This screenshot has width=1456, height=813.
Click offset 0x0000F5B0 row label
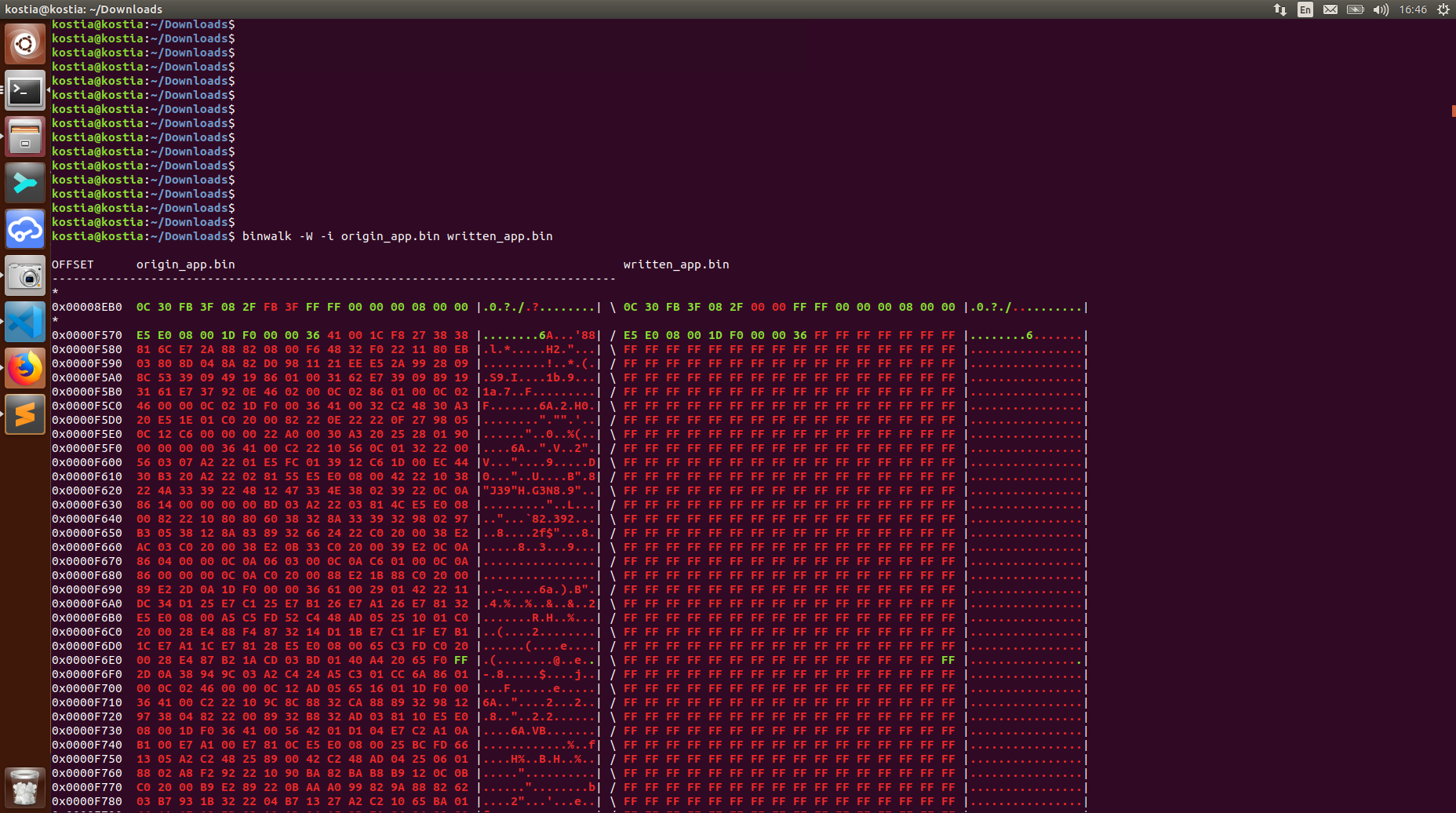pos(87,392)
